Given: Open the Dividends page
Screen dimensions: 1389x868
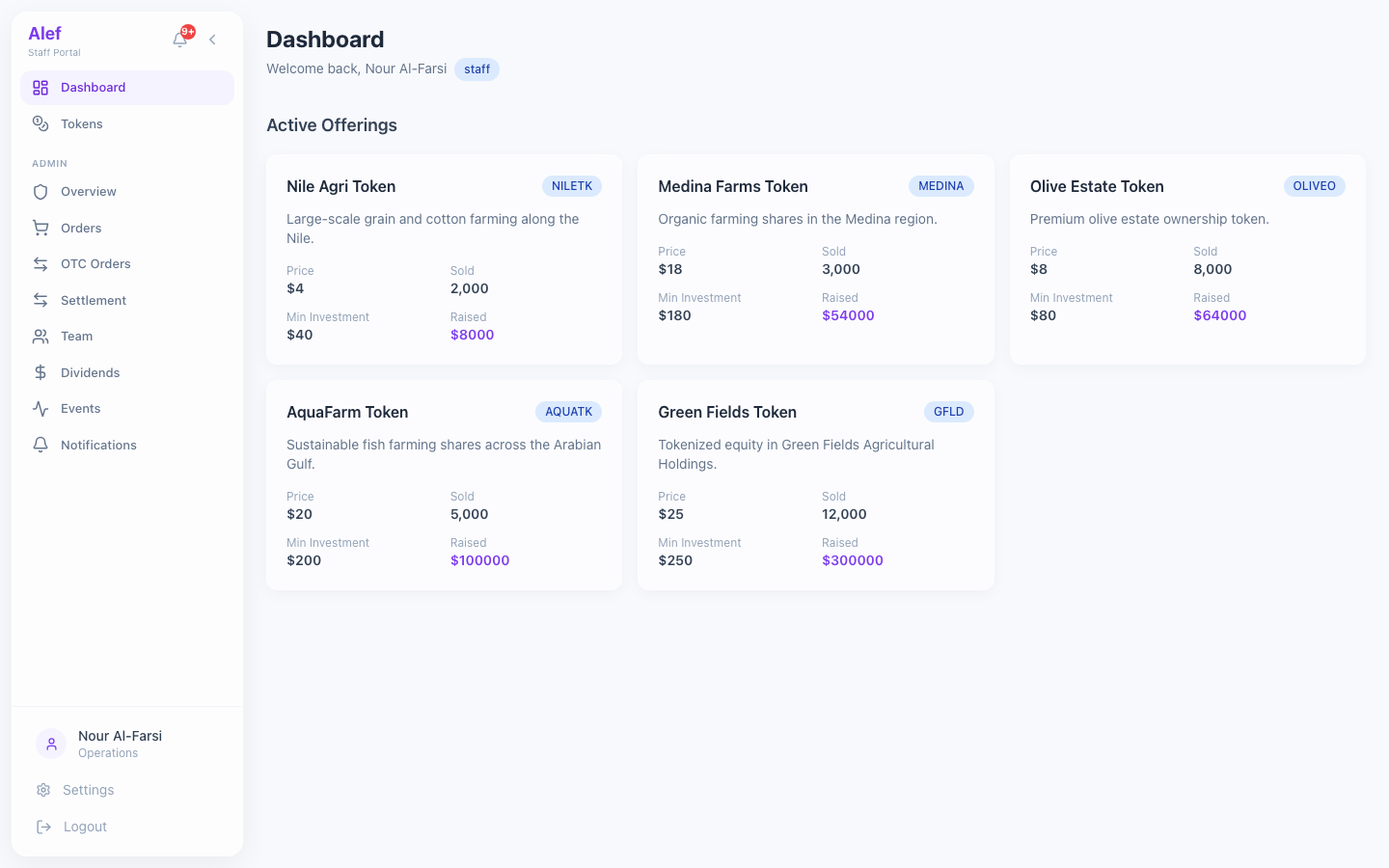Looking at the screenshot, I should pyautogui.click(x=90, y=372).
